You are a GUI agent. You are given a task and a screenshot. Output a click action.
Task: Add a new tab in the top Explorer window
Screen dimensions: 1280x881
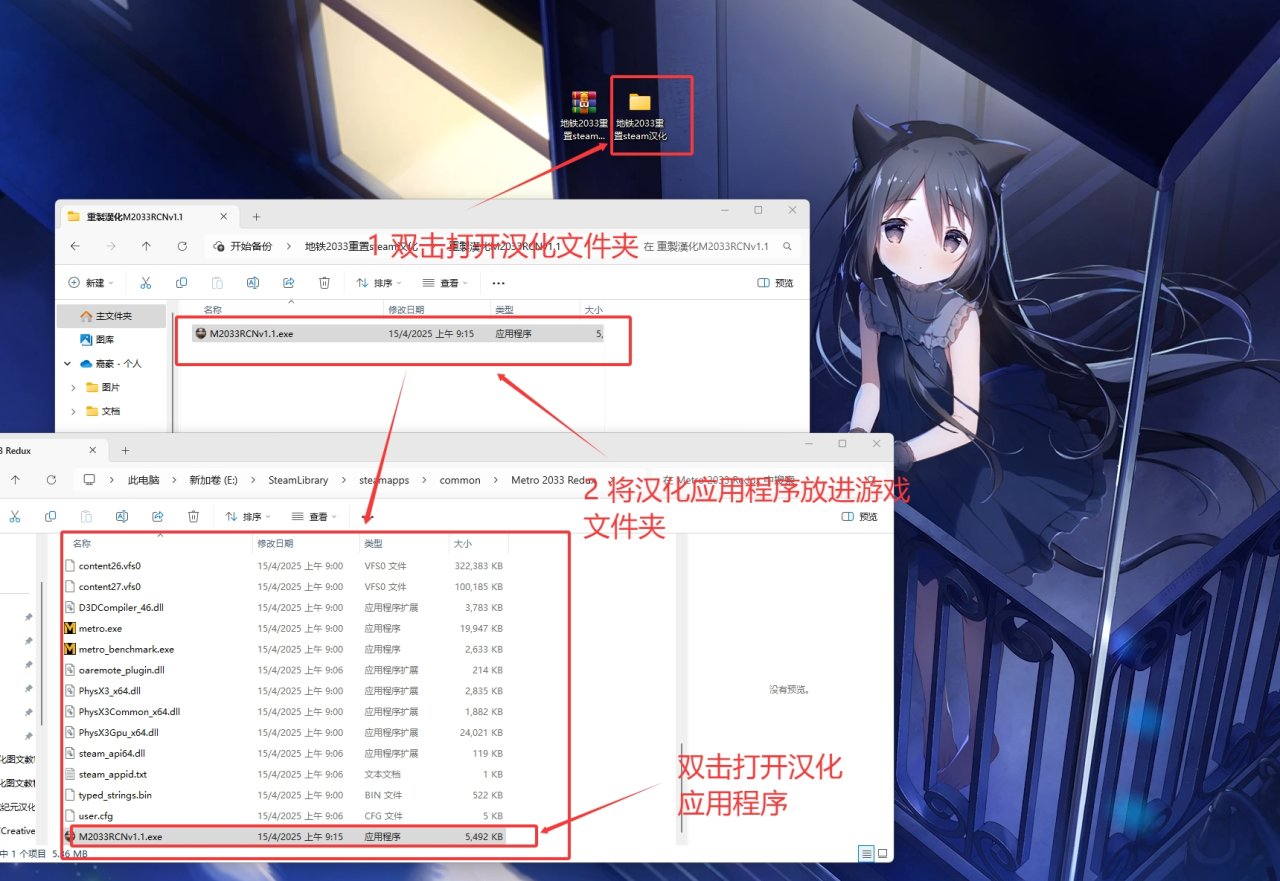(256, 216)
